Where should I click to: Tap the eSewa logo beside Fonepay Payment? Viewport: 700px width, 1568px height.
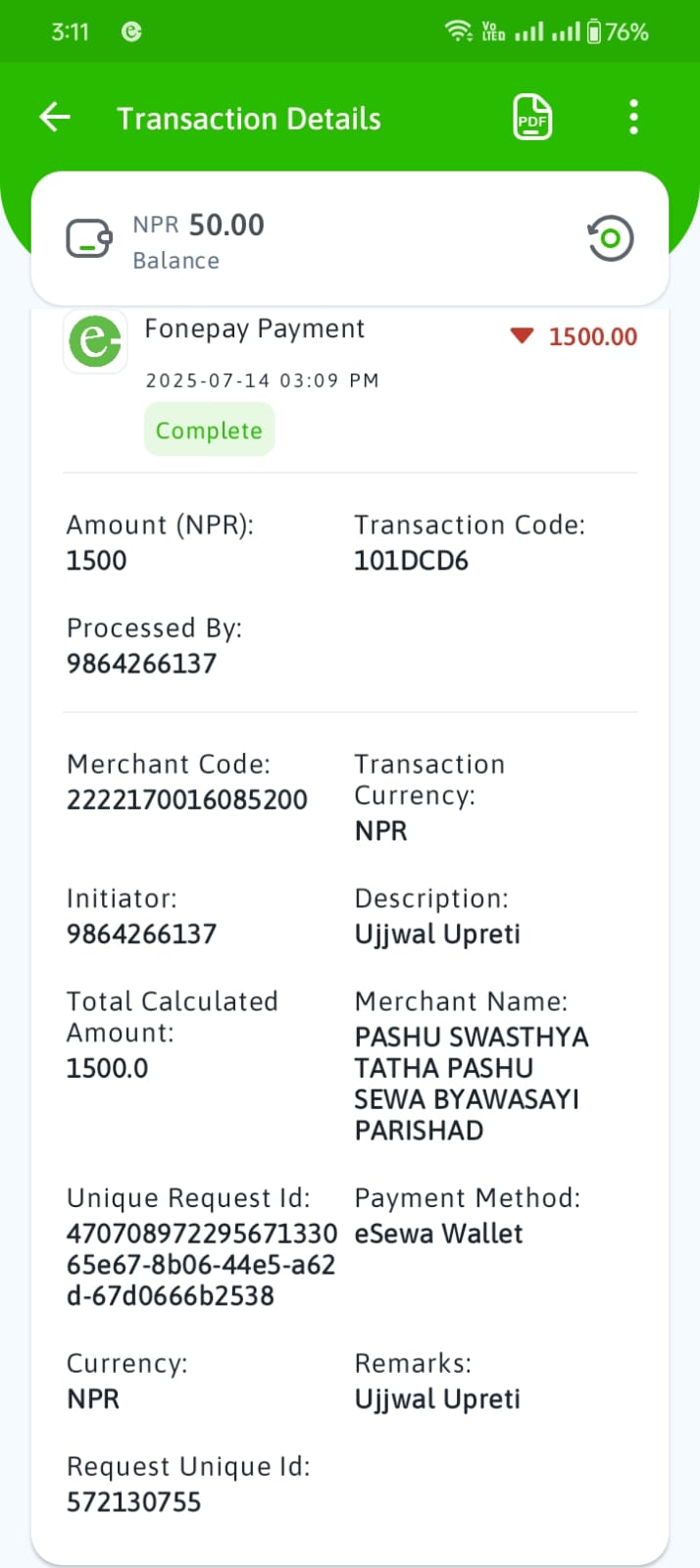(95, 341)
